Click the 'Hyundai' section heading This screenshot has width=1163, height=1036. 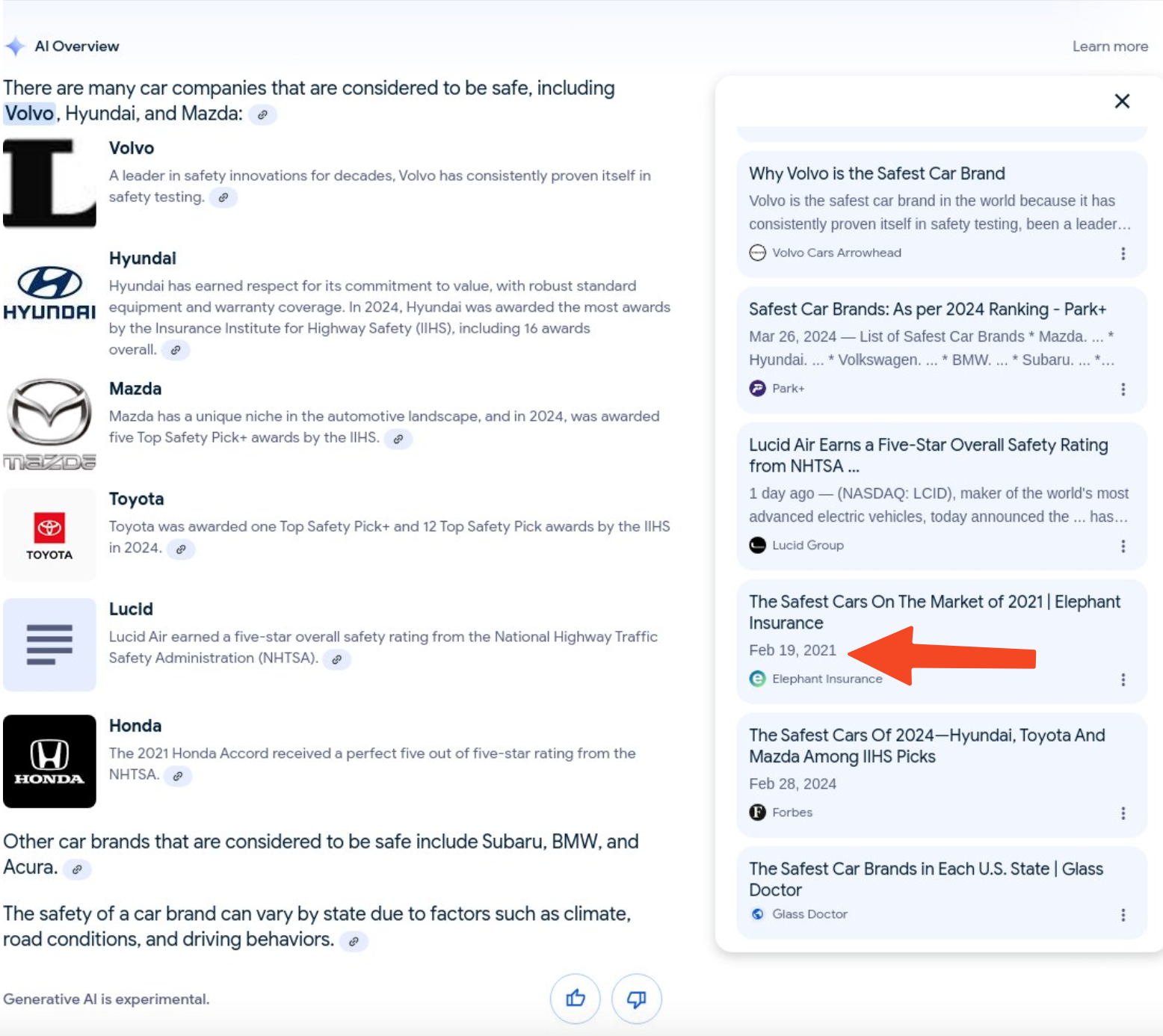click(143, 259)
